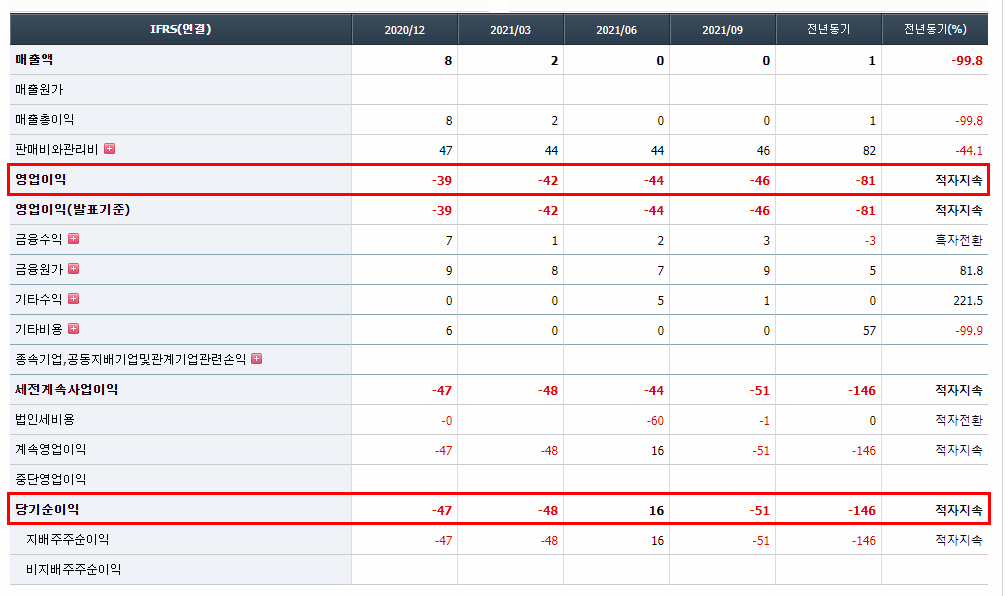Click 법인세비용 value -60 for 2021/06
Viewport: 1005px width, 596px height.
655,421
